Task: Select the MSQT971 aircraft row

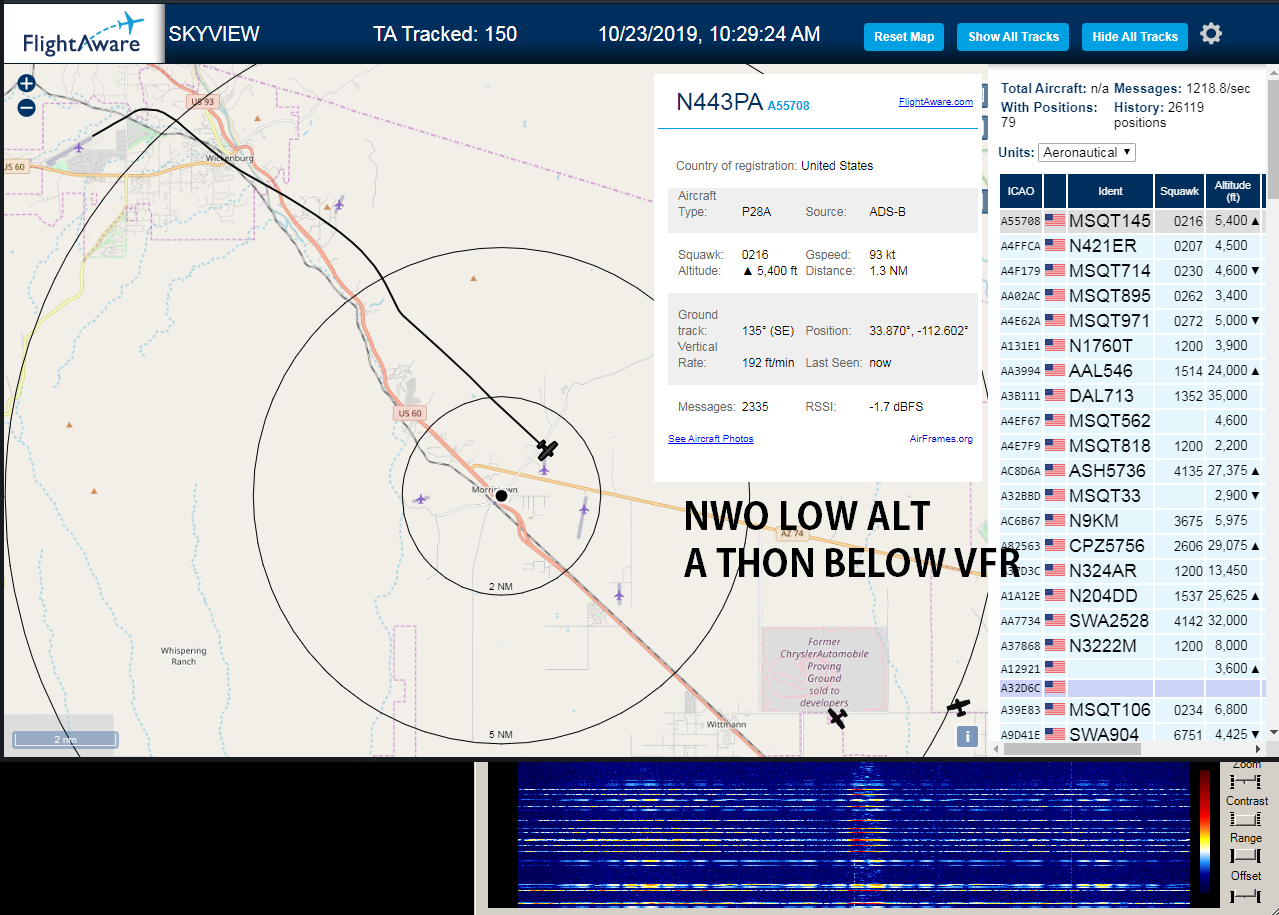Action: click(x=1132, y=320)
